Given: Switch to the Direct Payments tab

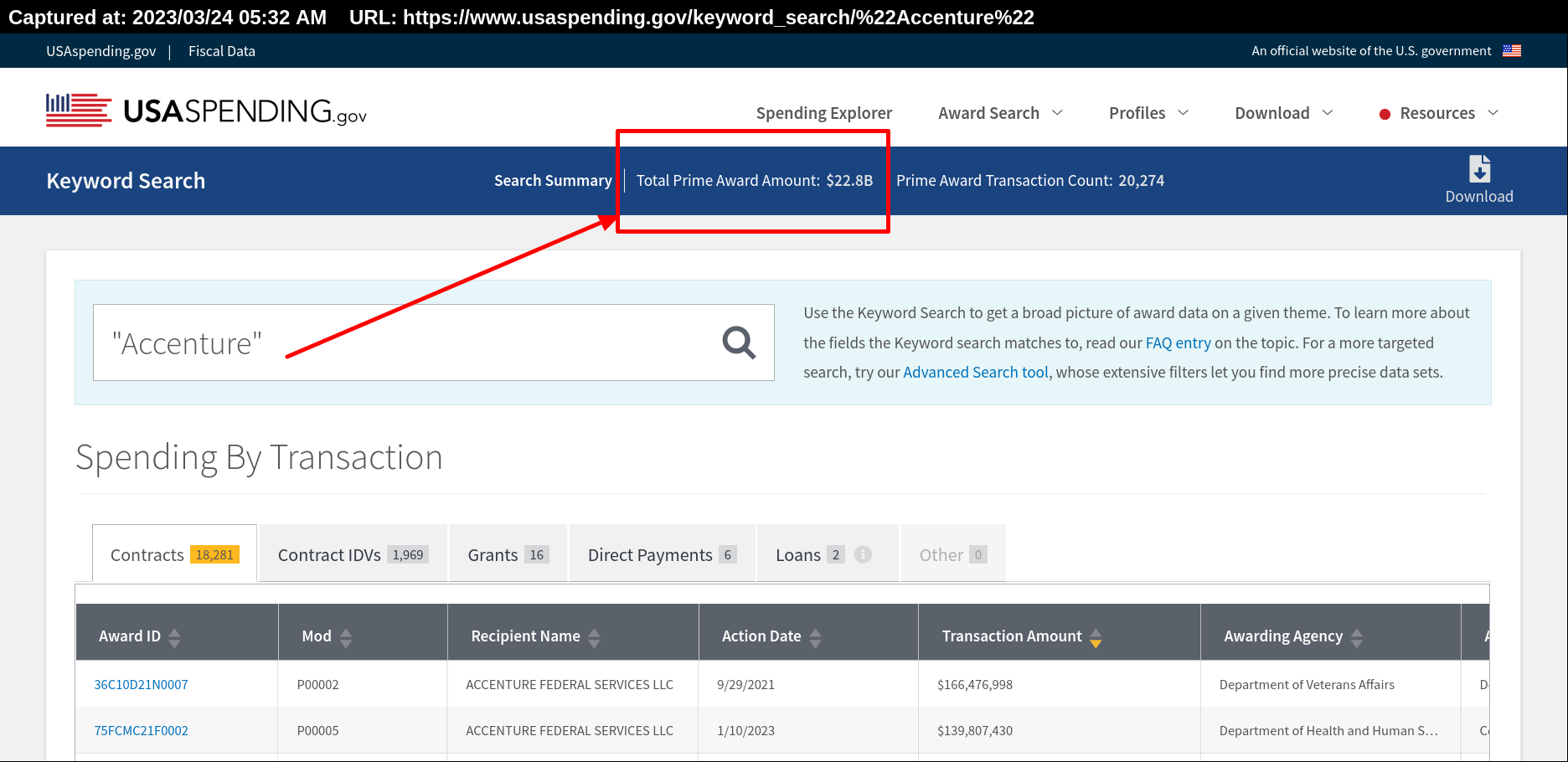Looking at the screenshot, I should [x=662, y=554].
